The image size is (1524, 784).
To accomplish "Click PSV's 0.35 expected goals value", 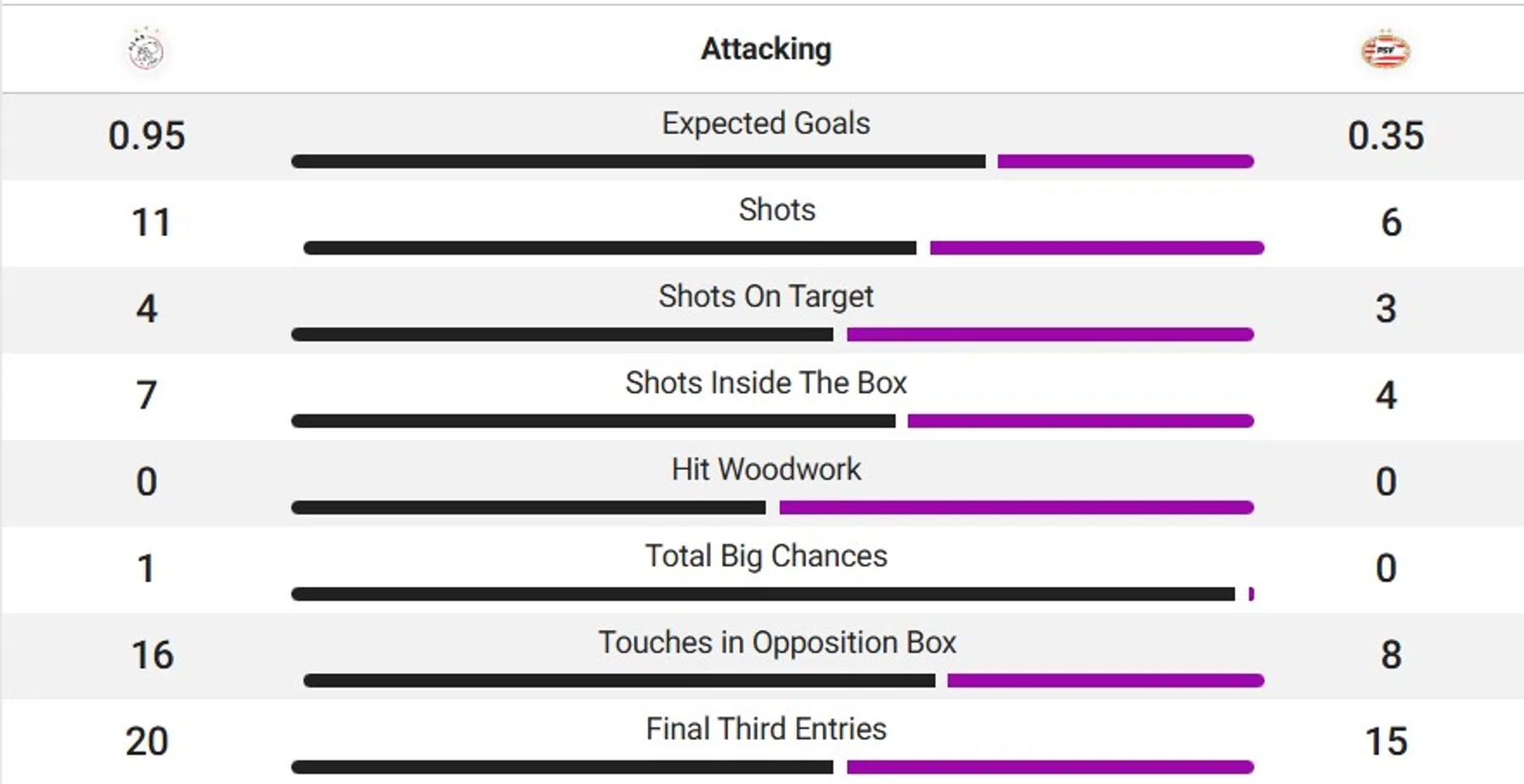I will tap(1385, 136).
